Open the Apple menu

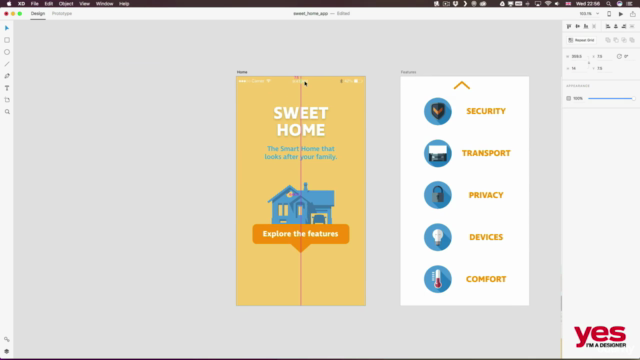click(9, 4)
